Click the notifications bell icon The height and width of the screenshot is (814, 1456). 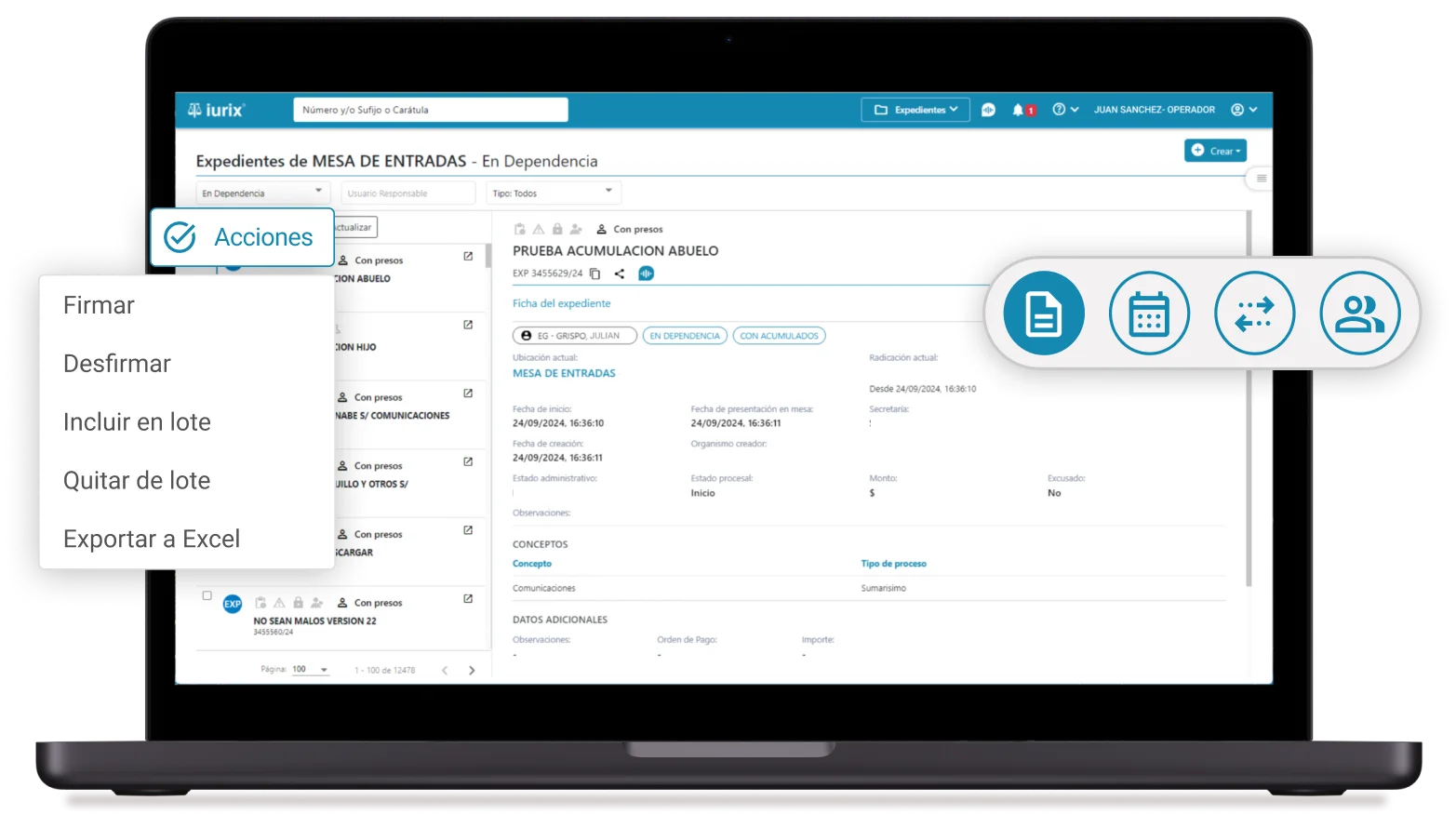tap(1018, 110)
